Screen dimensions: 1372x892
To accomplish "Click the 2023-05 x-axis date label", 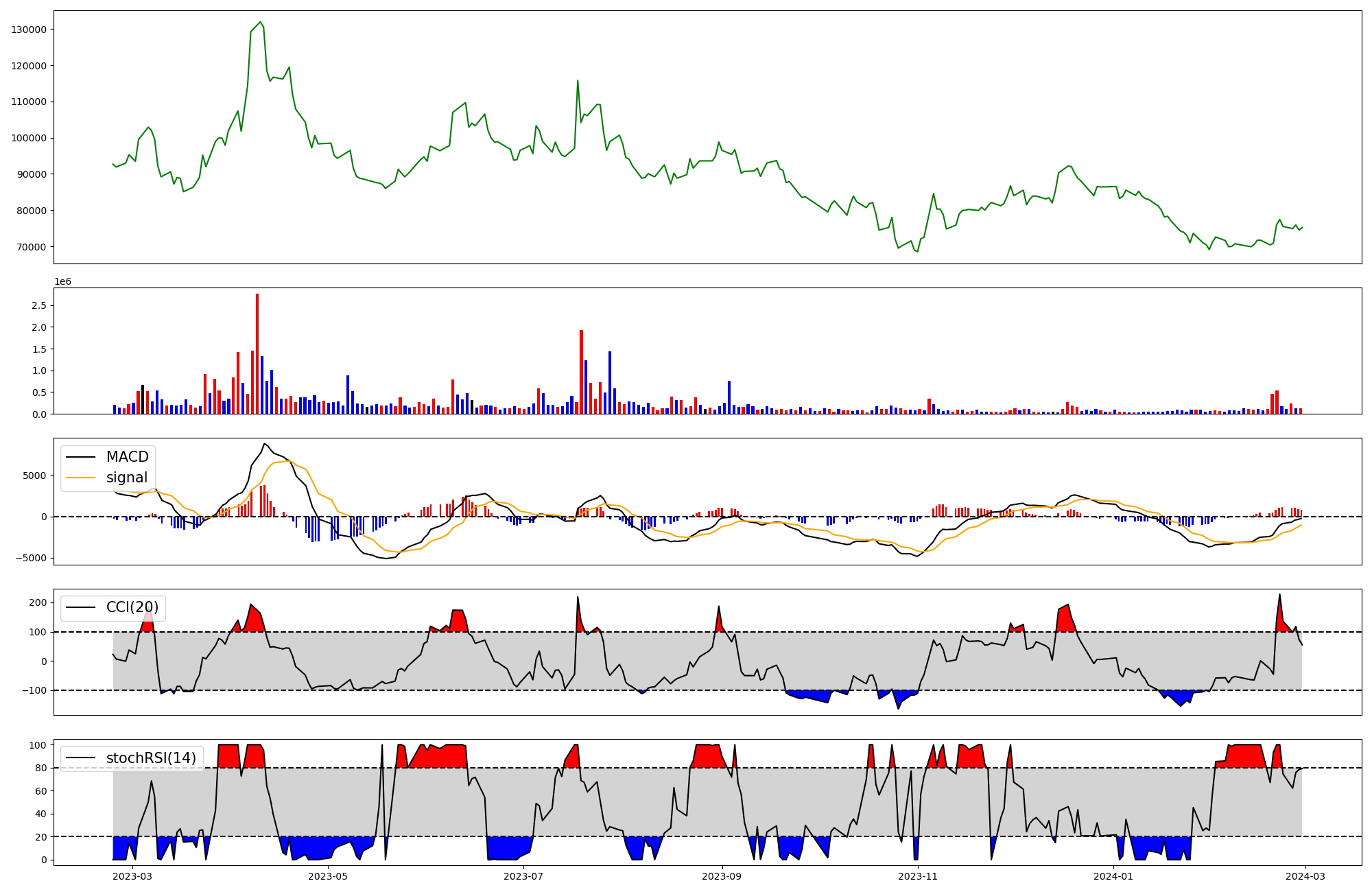I will tap(328, 876).
